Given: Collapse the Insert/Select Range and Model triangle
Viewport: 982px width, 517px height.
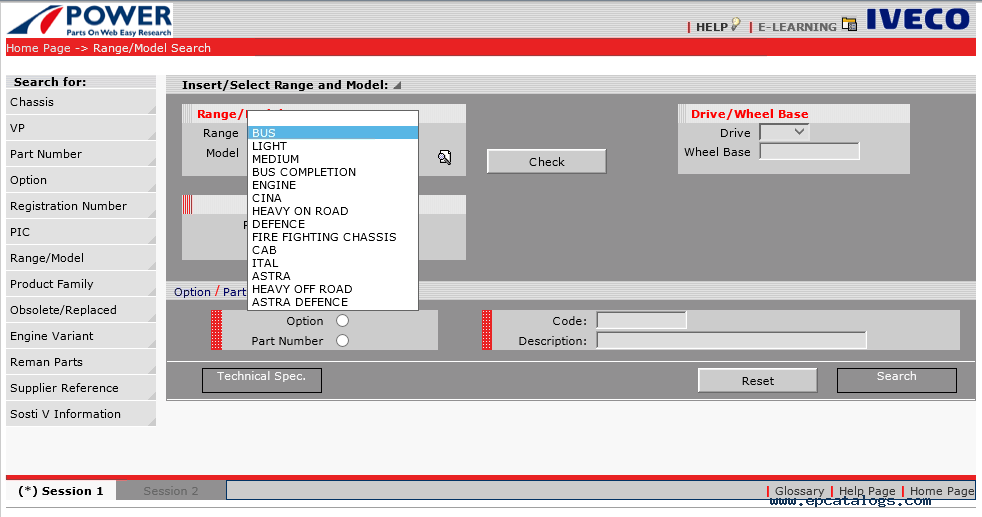Looking at the screenshot, I should (x=397, y=85).
